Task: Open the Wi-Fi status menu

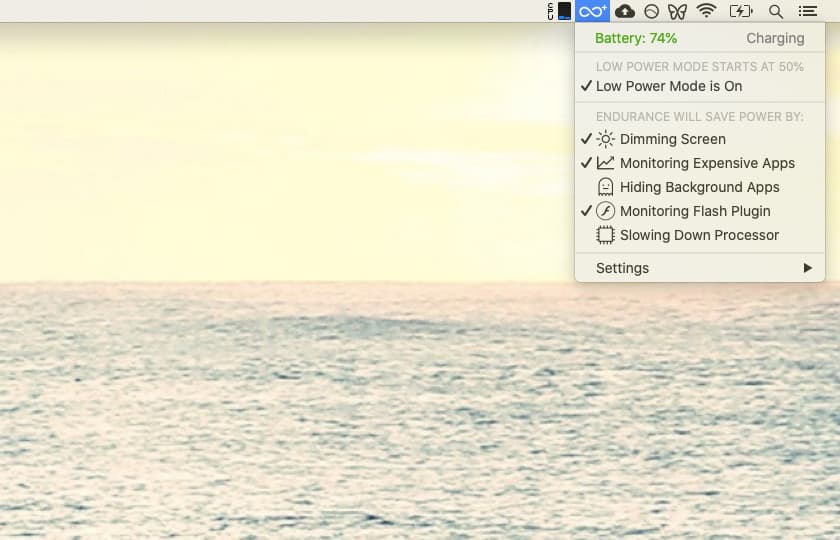Action: 707,11
